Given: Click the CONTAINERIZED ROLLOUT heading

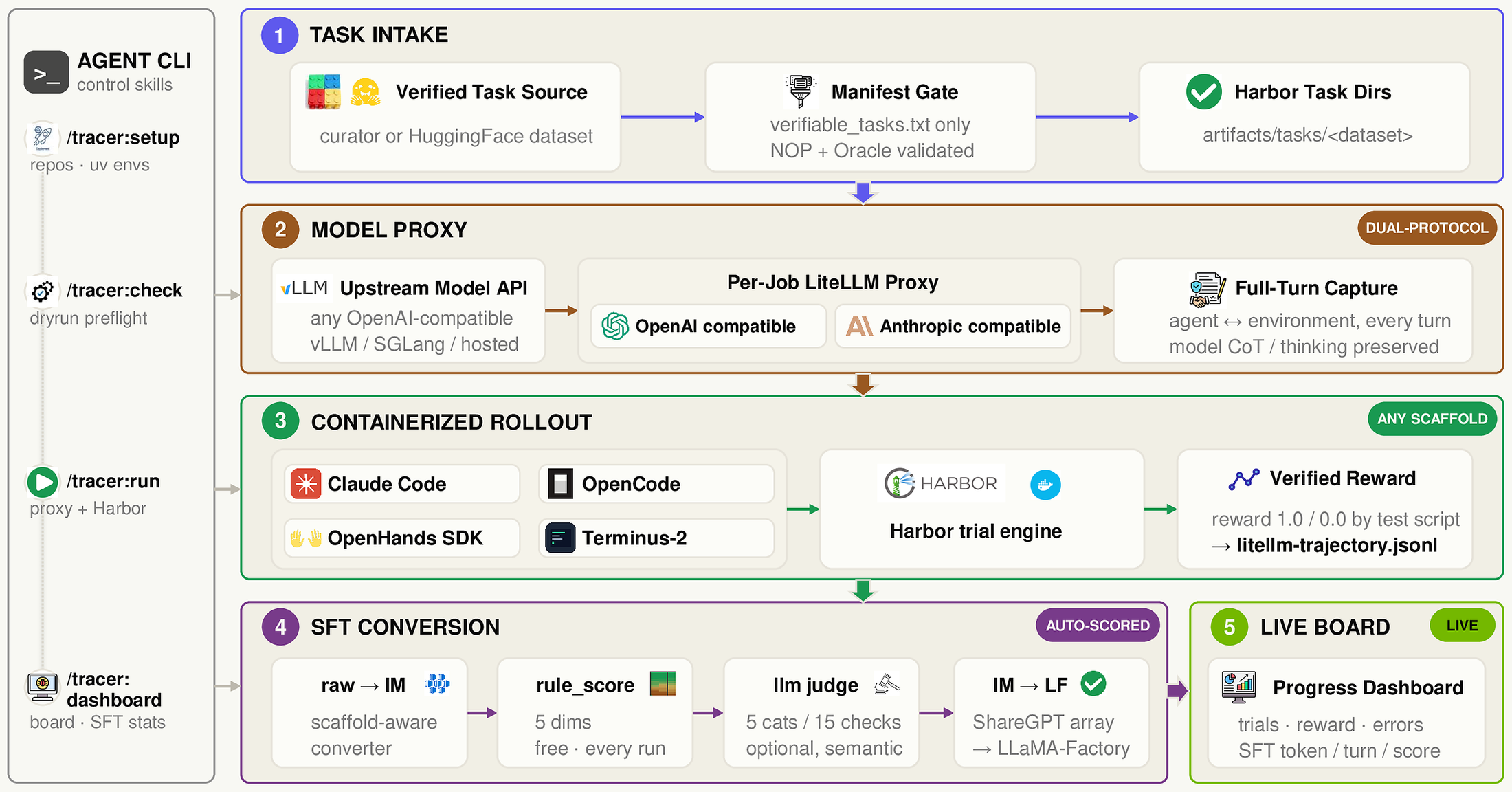Looking at the screenshot, I should click(x=452, y=422).
